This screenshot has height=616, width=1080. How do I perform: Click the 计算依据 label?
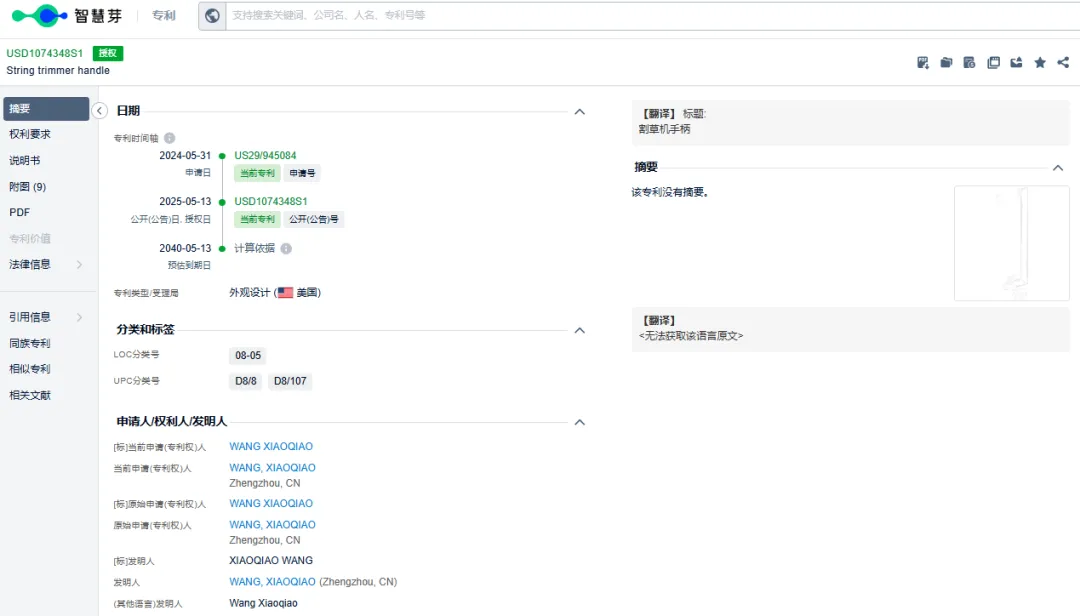pos(254,248)
